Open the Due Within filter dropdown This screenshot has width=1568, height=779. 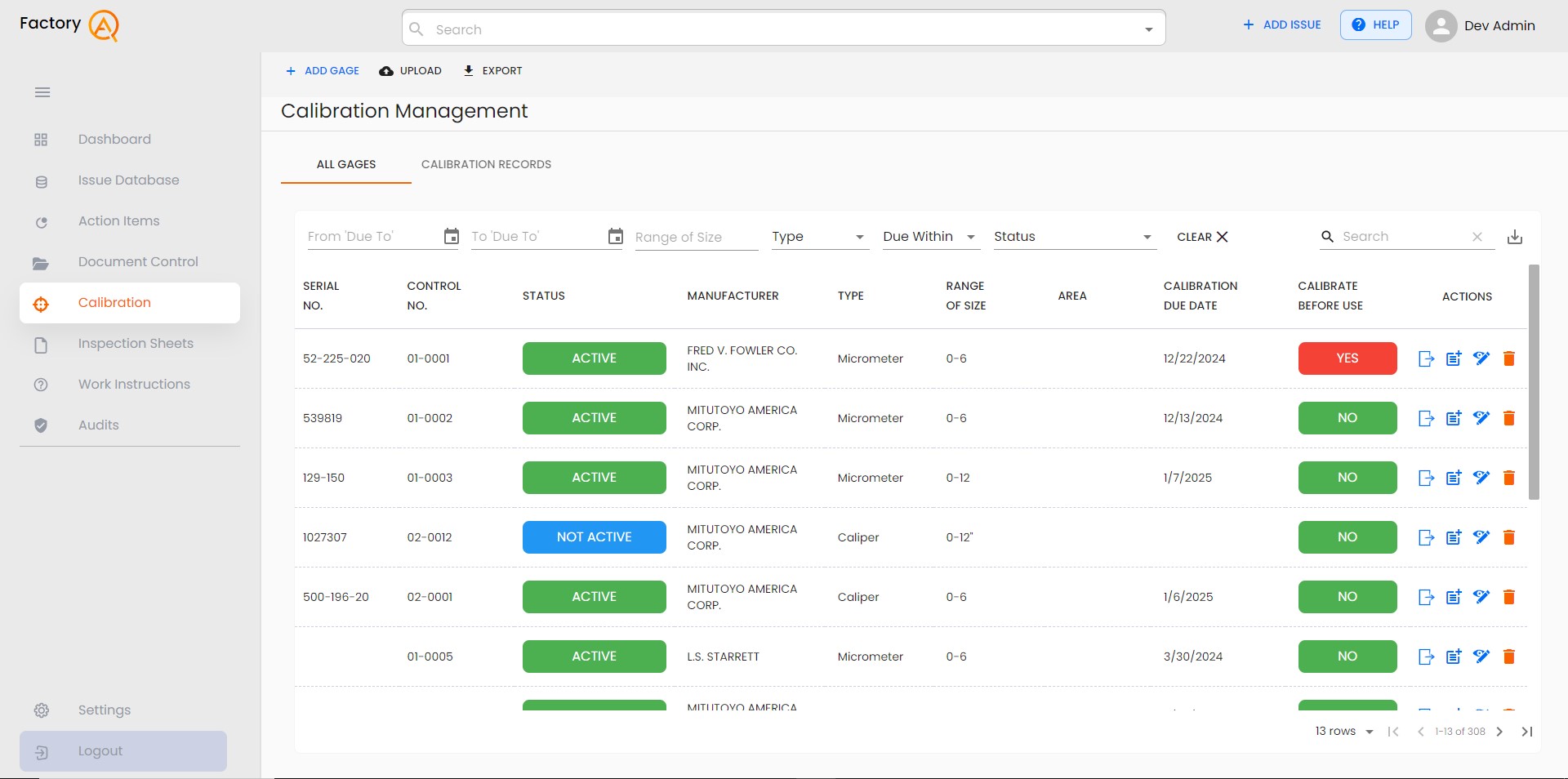click(x=929, y=237)
